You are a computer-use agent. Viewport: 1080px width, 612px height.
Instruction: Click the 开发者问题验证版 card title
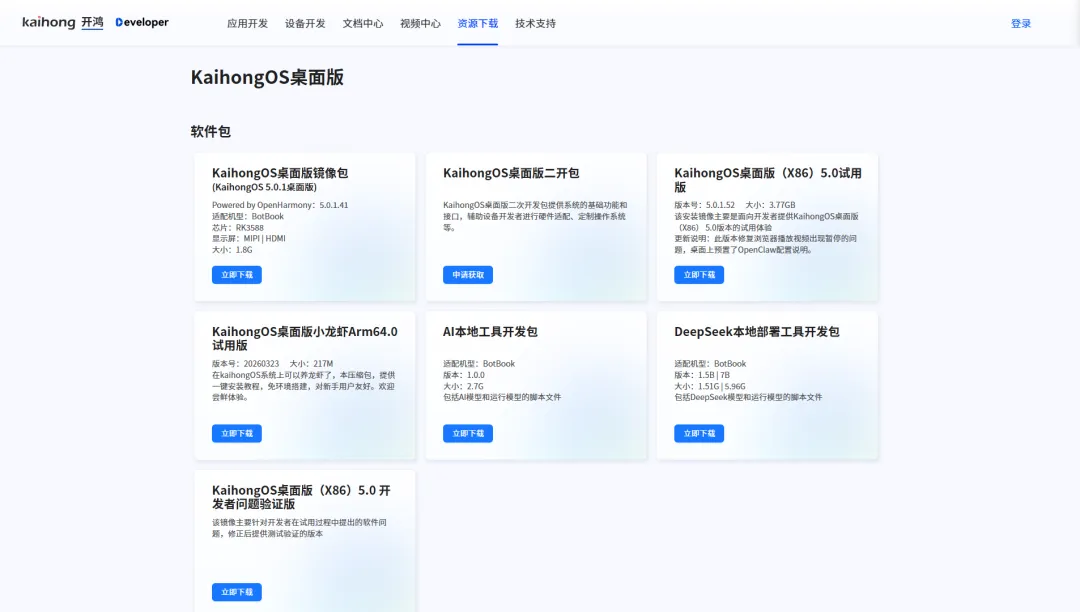301,497
